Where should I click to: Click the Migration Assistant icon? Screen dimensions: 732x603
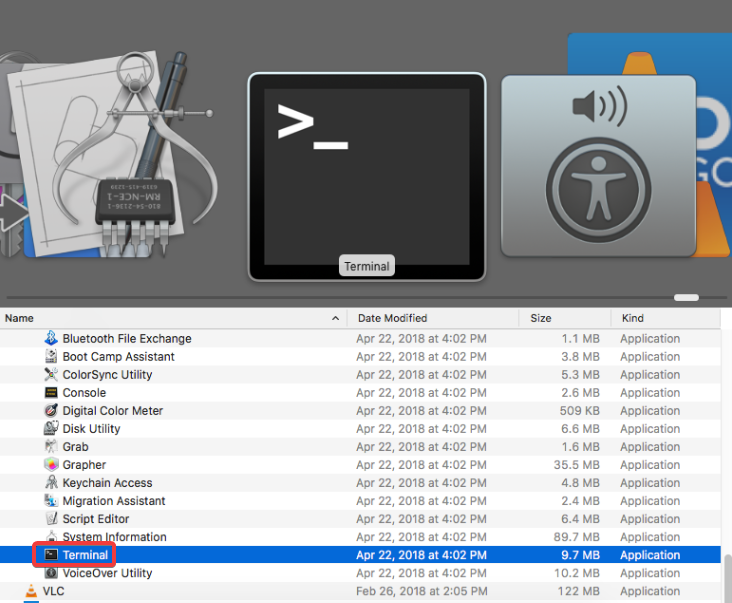point(51,500)
